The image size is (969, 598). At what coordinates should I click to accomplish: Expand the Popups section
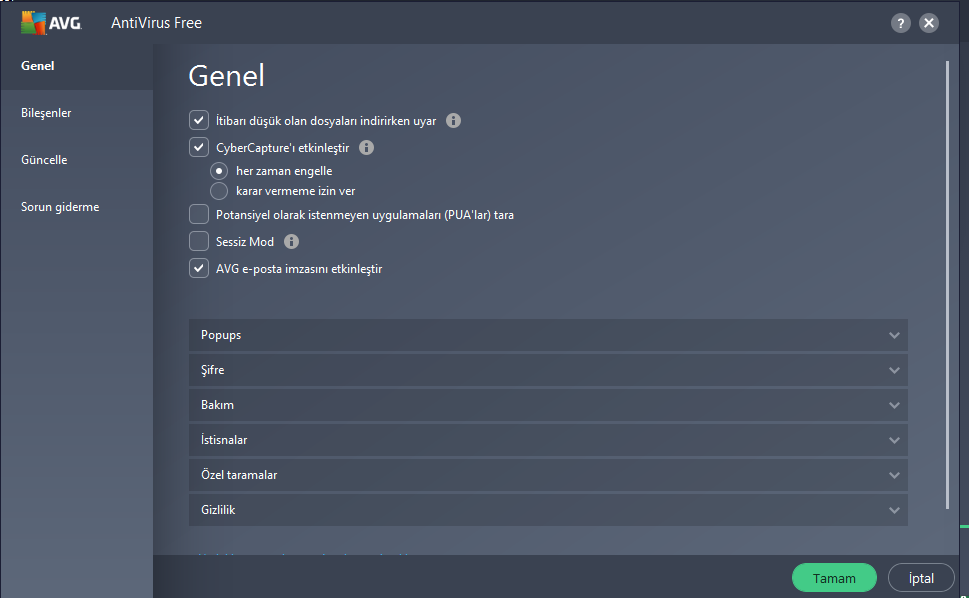[x=547, y=335]
